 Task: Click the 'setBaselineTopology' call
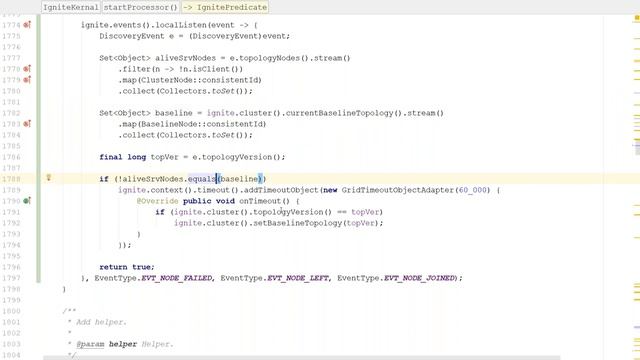click(297, 223)
